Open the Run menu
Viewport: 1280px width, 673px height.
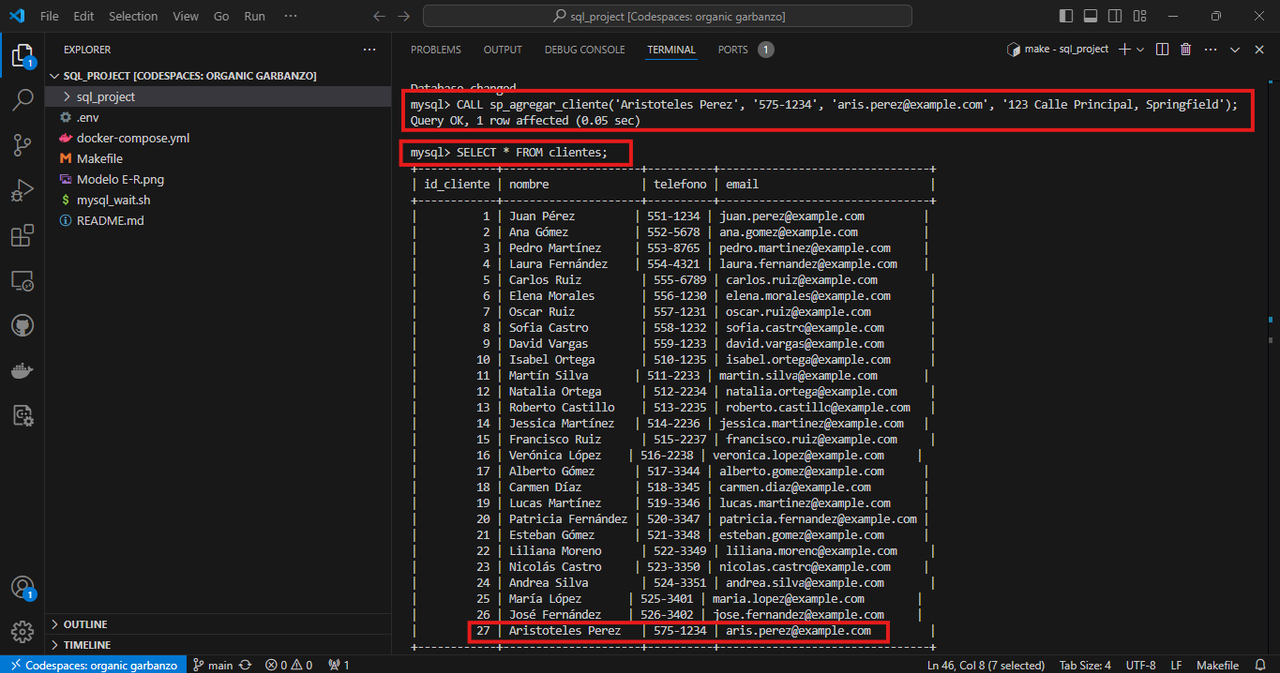(x=255, y=16)
